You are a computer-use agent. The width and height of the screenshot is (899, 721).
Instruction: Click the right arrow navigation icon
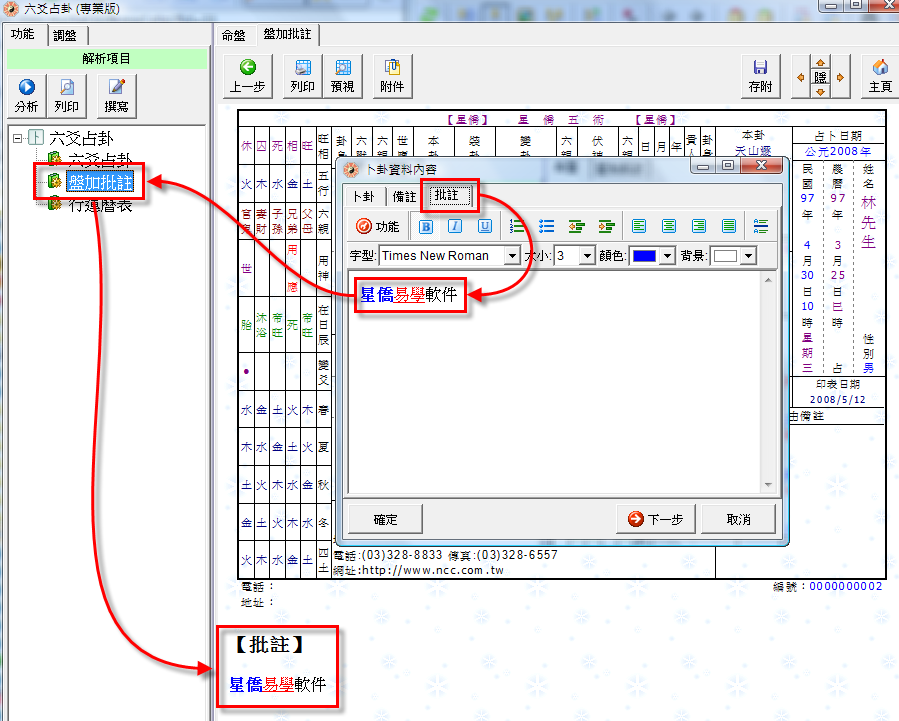tap(840, 77)
